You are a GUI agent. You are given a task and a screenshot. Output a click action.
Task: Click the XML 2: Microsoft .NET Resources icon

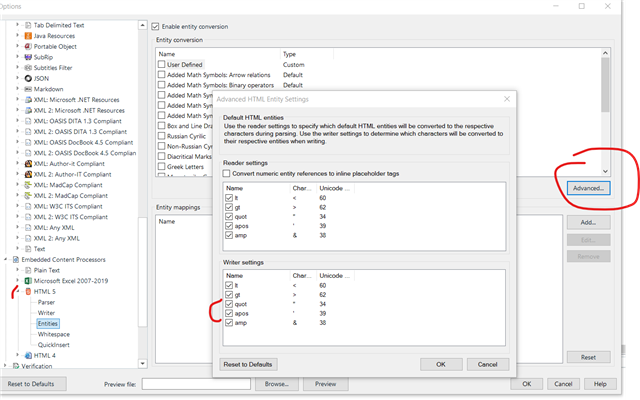tap(28, 110)
